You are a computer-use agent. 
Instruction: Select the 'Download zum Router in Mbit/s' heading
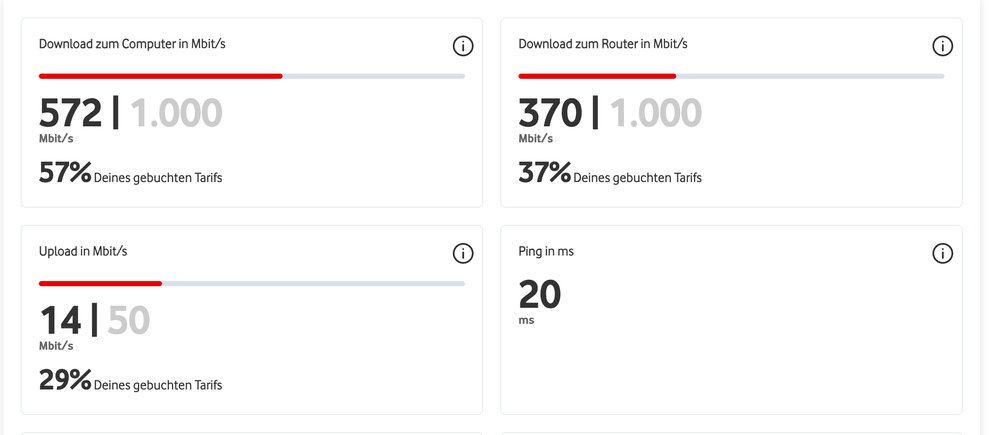tap(603, 44)
